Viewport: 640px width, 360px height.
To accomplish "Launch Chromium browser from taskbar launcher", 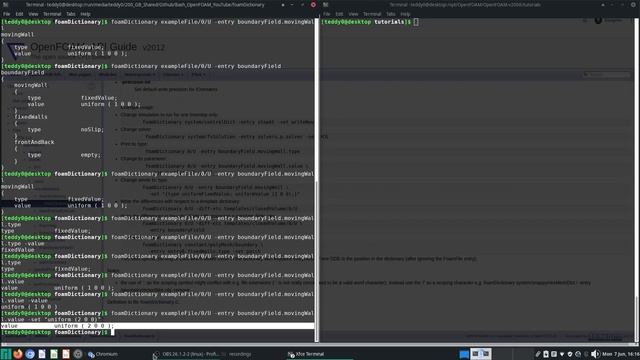I will click(x=30, y=354).
